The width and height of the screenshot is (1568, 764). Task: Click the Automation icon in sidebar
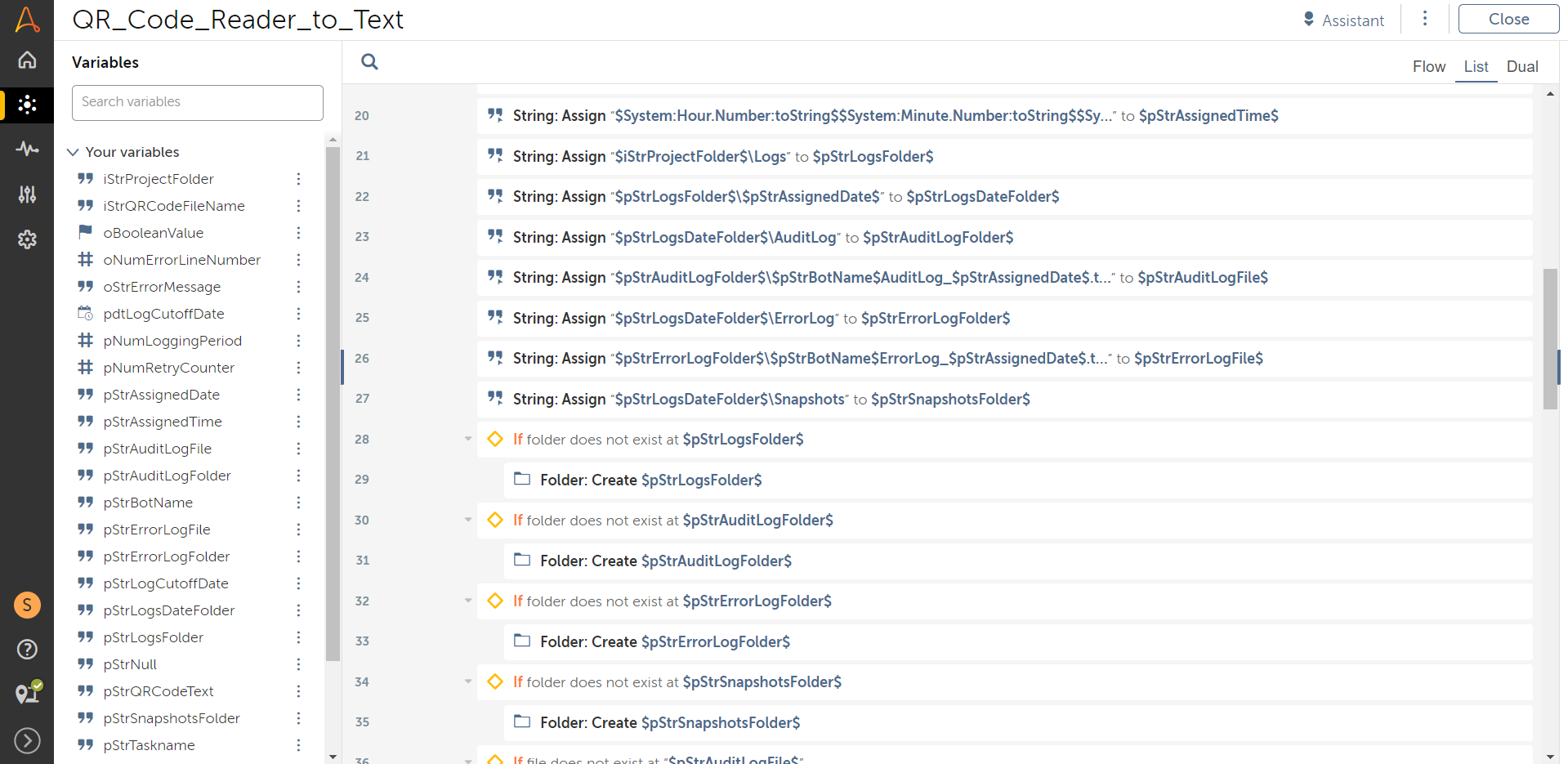[x=27, y=105]
